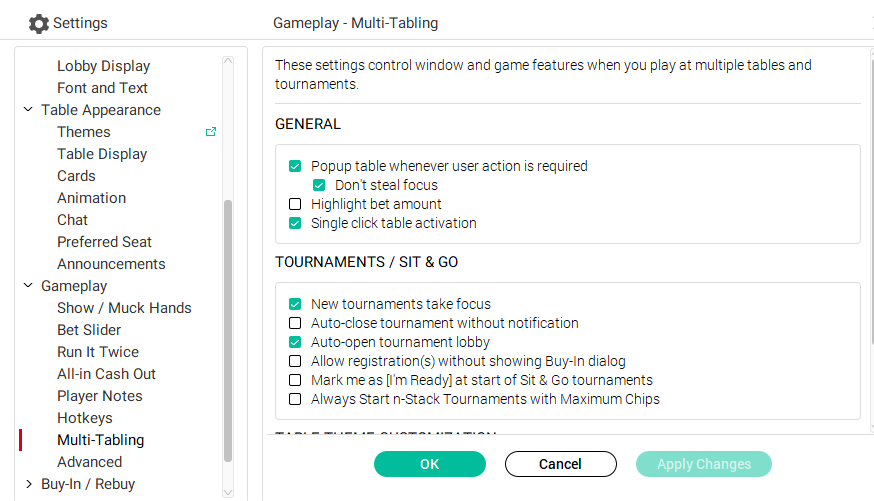Screen dimensions: 874x501
Task: Toggle 'Popup table whenever user action is required'
Action: tap(295, 166)
